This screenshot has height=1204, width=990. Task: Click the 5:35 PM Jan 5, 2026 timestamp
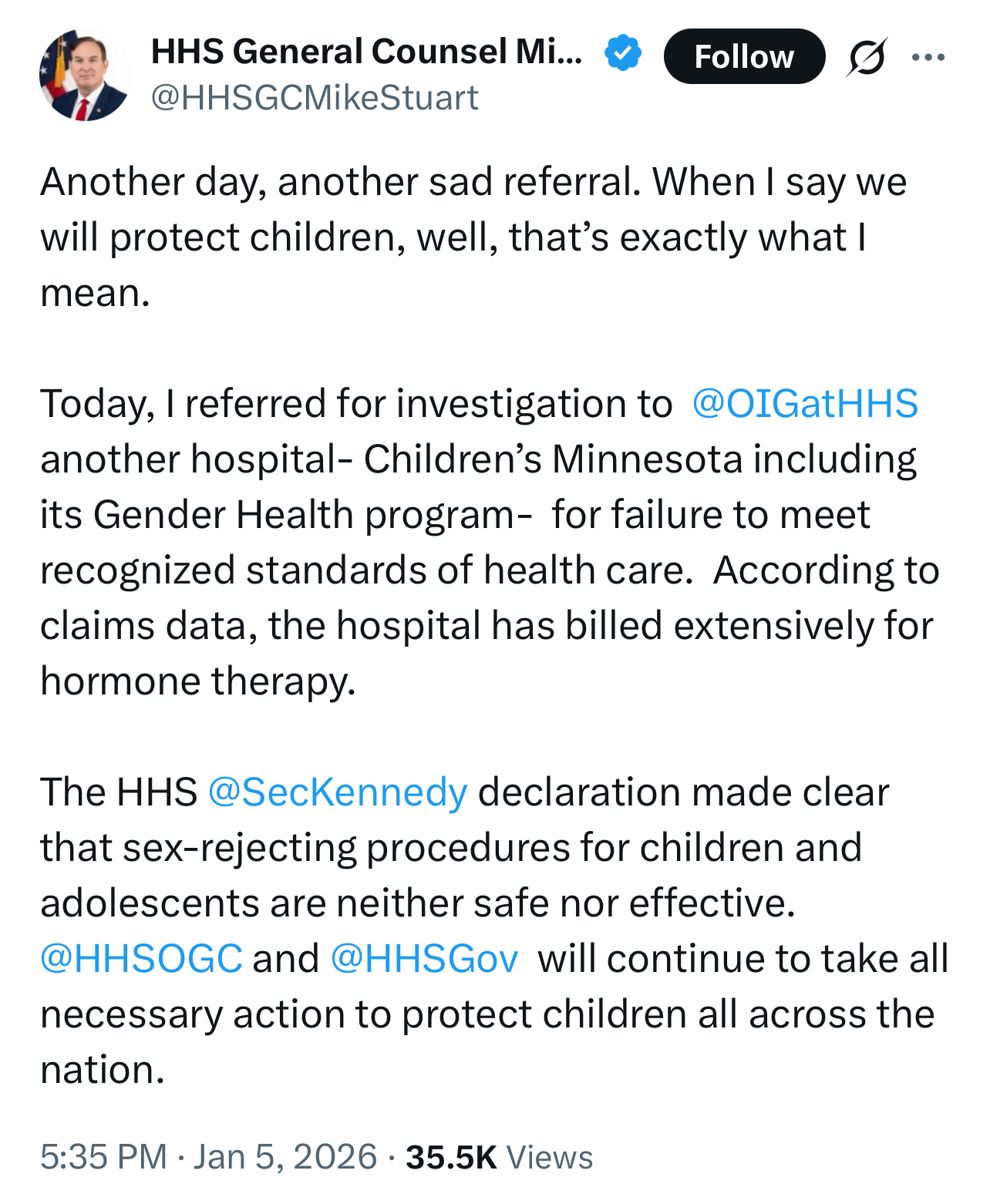pyautogui.click(x=208, y=1157)
